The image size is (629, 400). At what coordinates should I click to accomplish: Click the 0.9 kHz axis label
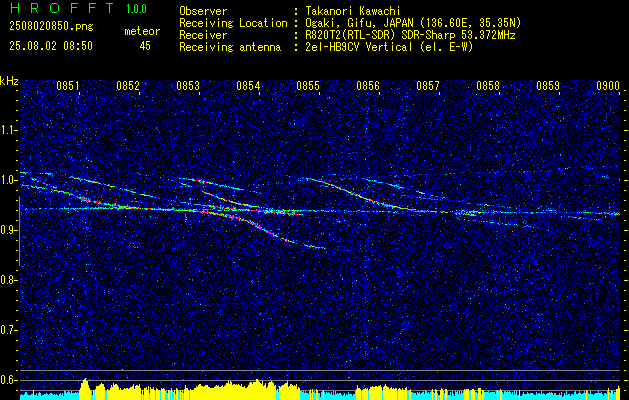8,230
